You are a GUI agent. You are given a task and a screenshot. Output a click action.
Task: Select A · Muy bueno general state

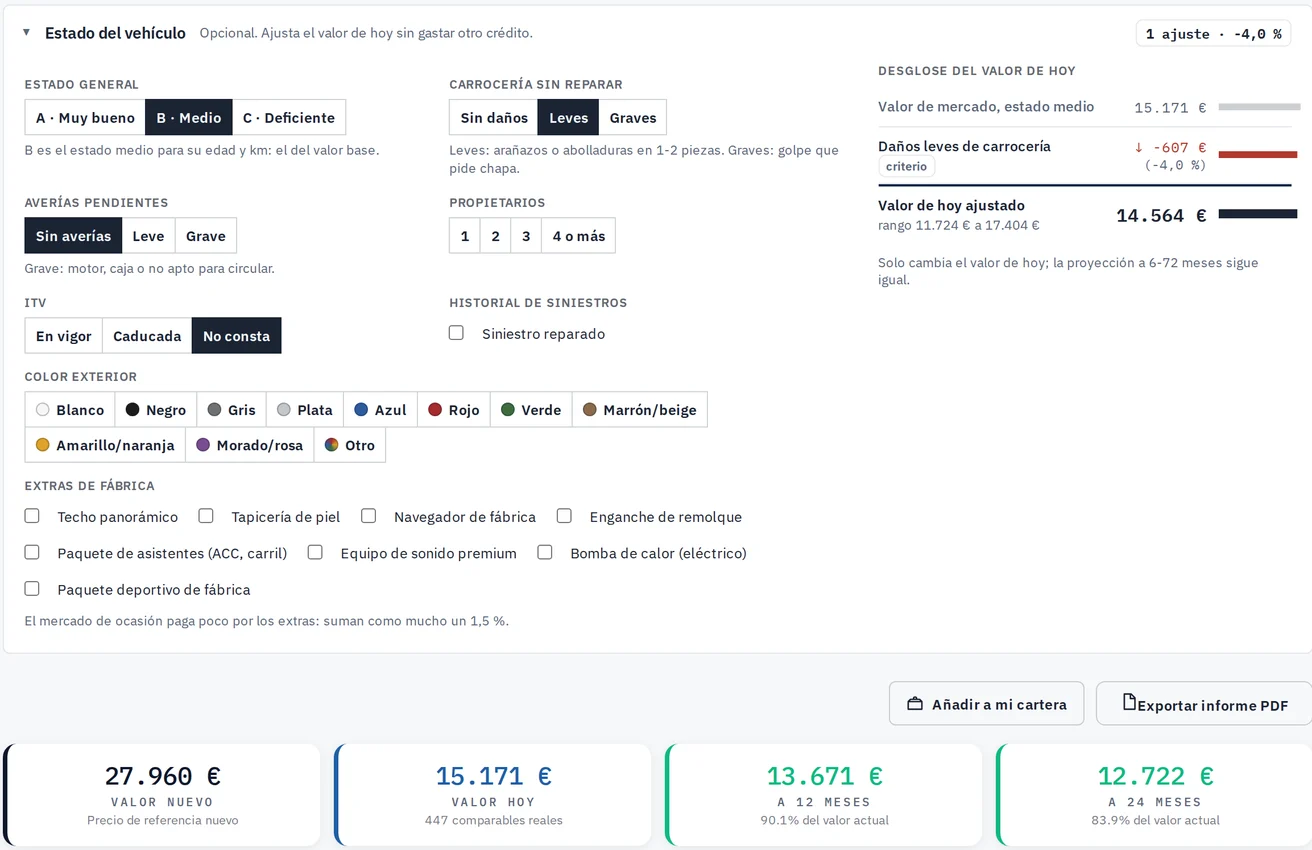85,117
